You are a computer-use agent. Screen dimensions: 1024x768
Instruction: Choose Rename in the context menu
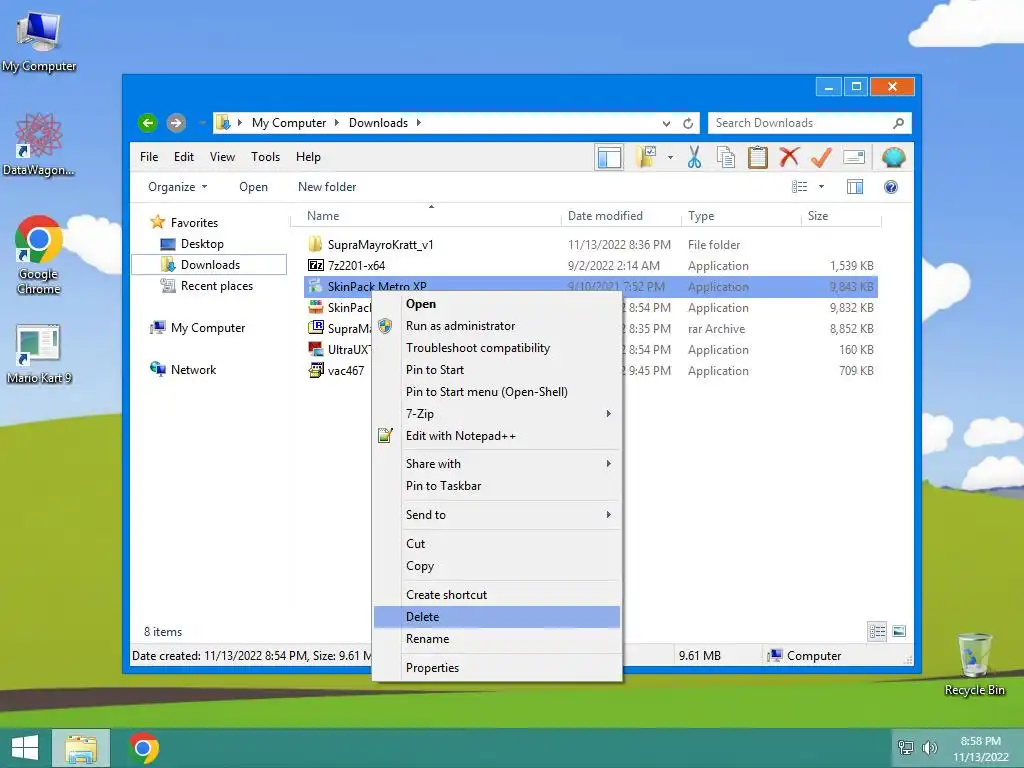(497, 639)
